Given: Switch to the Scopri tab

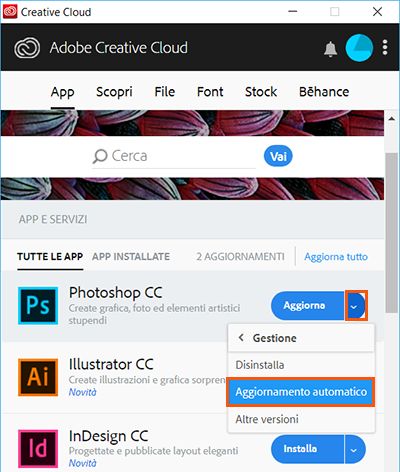Looking at the screenshot, I should (114, 92).
